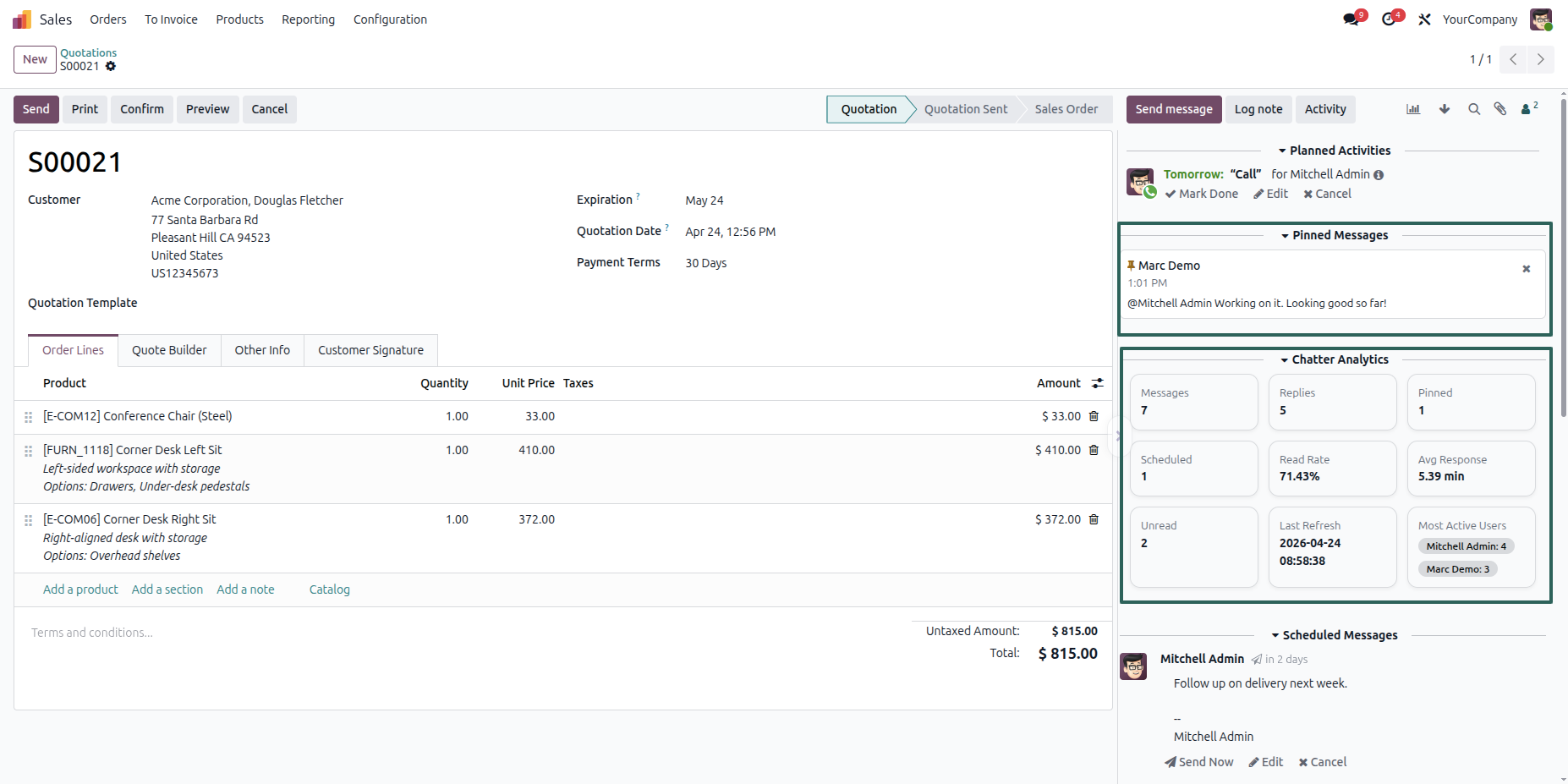Click the Send quotation button
The image size is (1568, 784).
[36, 109]
